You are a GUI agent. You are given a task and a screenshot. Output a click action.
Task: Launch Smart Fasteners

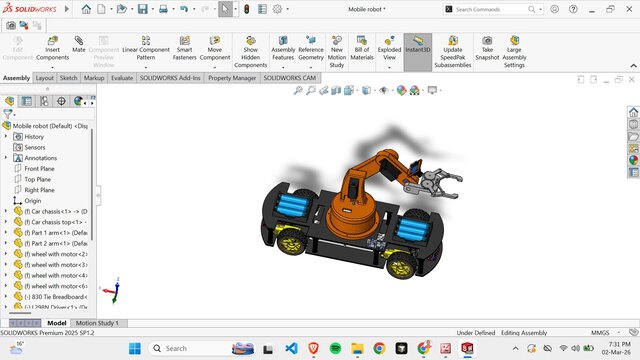tap(184, 49)
